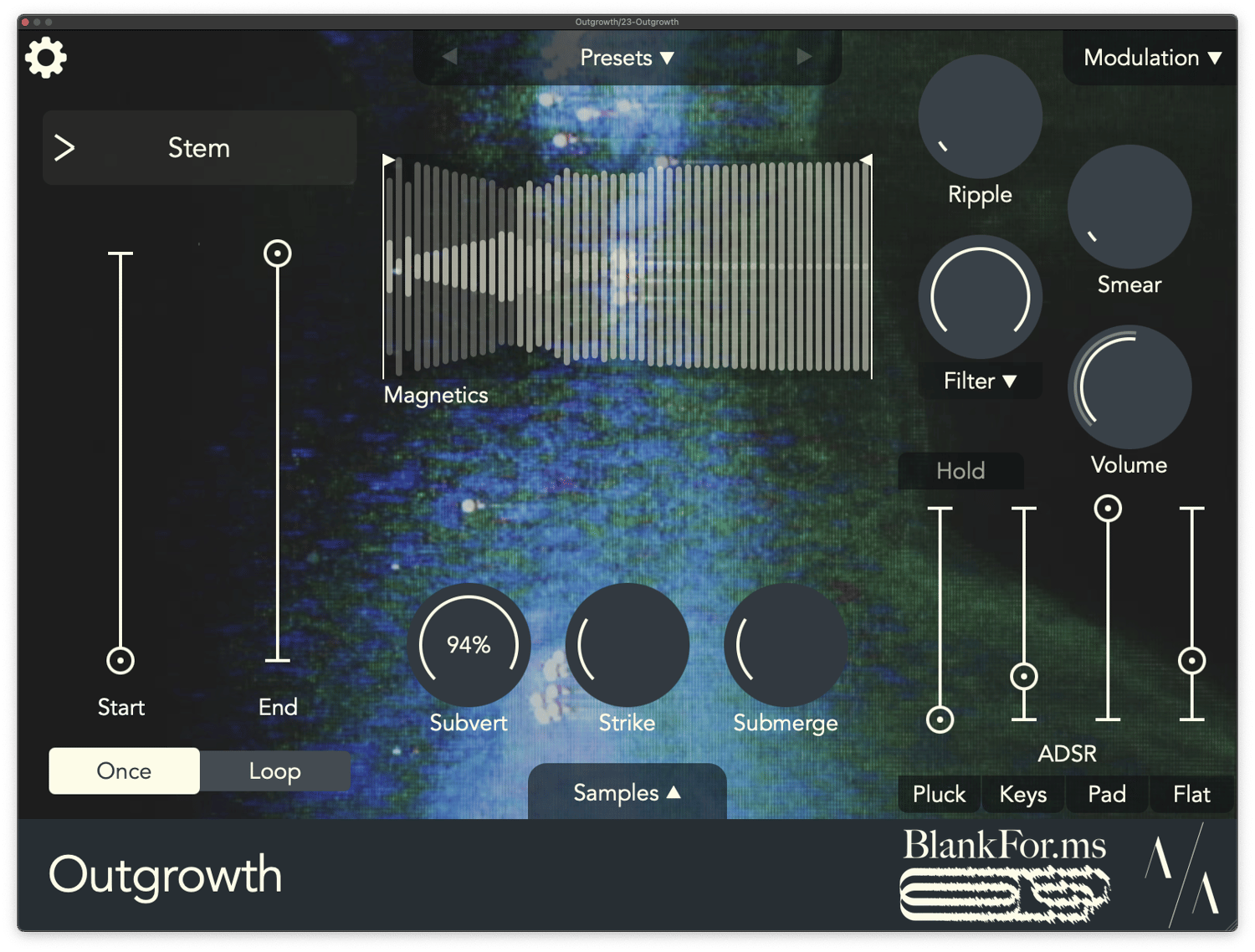Click the Start slider handle
The height and width of the screenshot is (952, 1255).
click(x=120, y=661)
